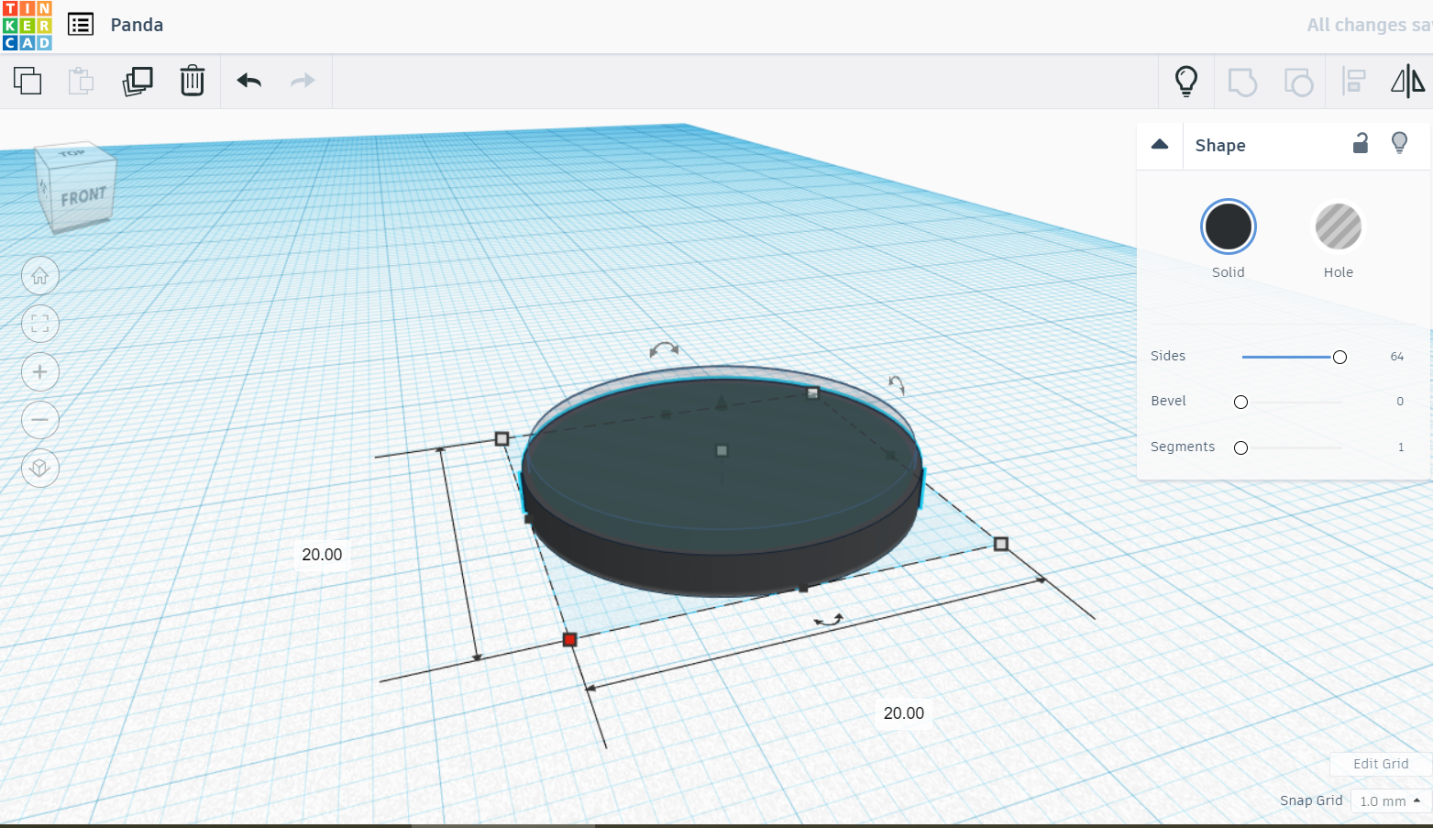This screenshot has width=1433, height=828.
Task: Click the FRONT face of view cube
Action: 83,197
